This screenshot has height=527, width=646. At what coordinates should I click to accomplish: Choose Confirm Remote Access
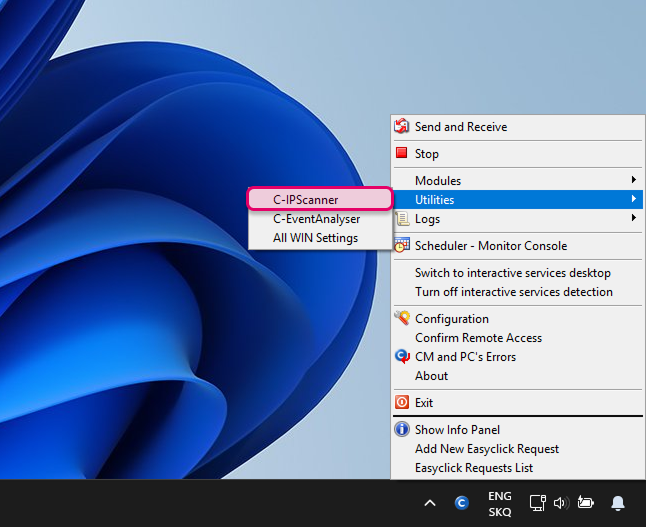(518, 337)
